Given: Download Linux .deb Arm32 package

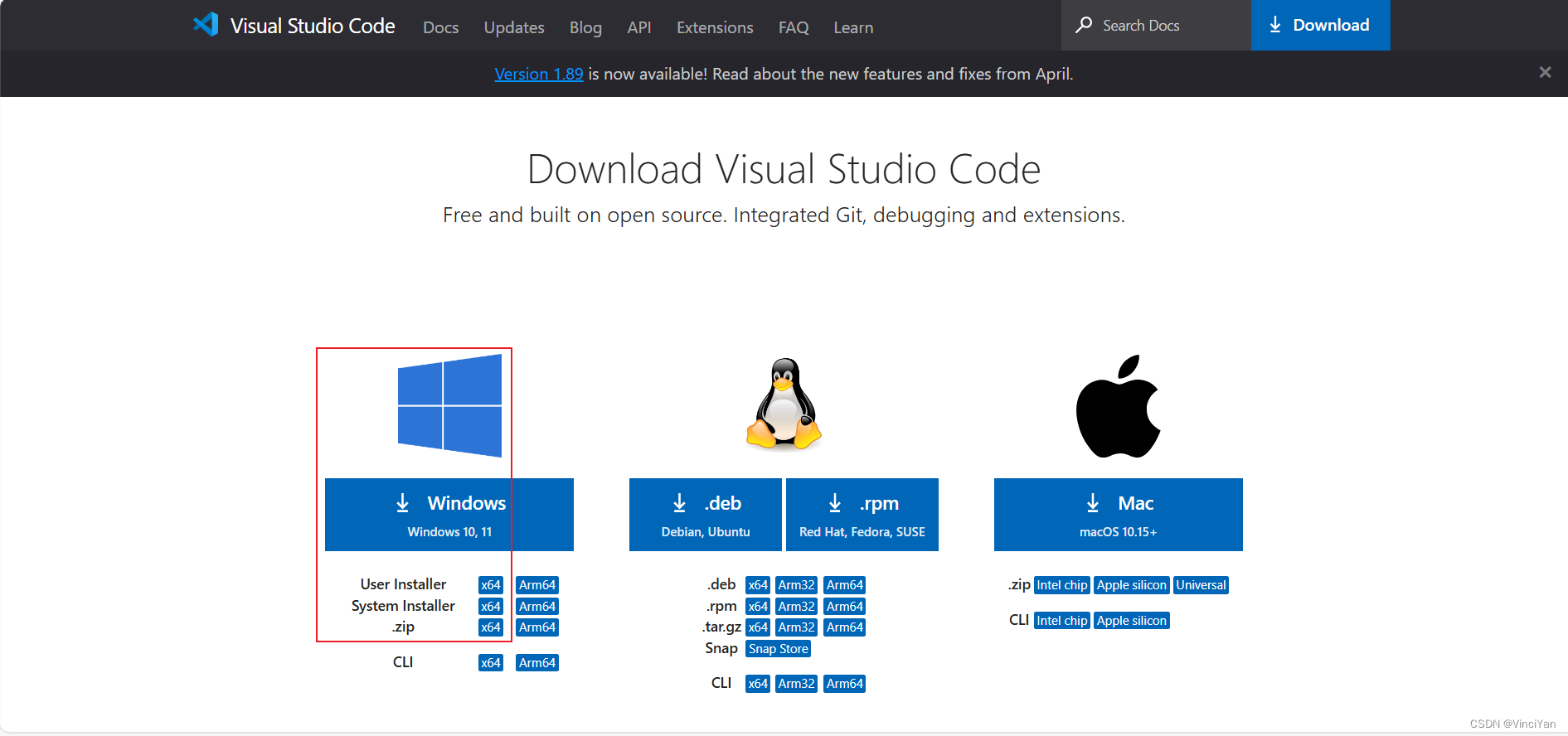Looking at the screenshot, I should point(797,585).
